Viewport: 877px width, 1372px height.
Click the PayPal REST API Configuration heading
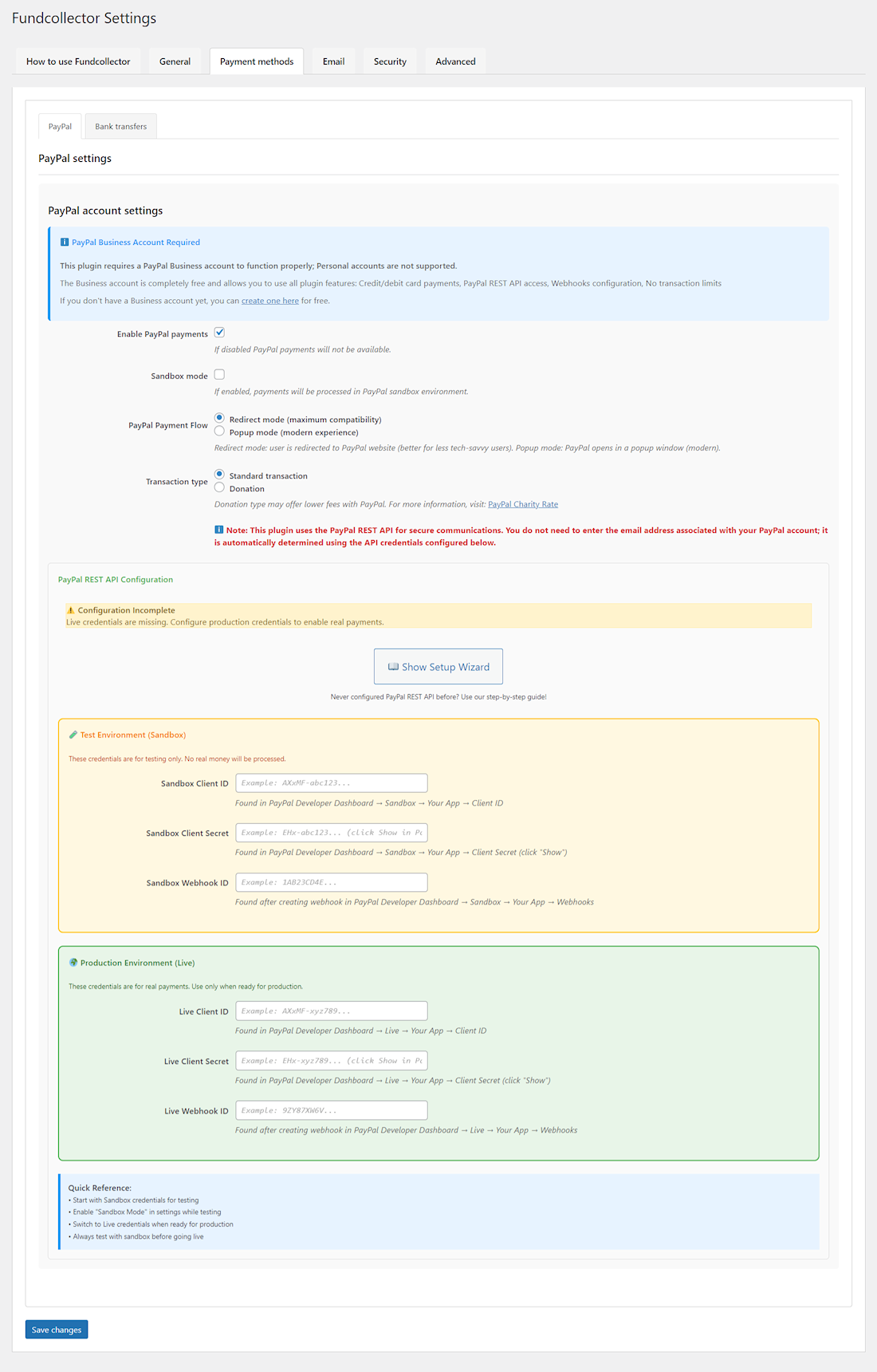(116, 580)
